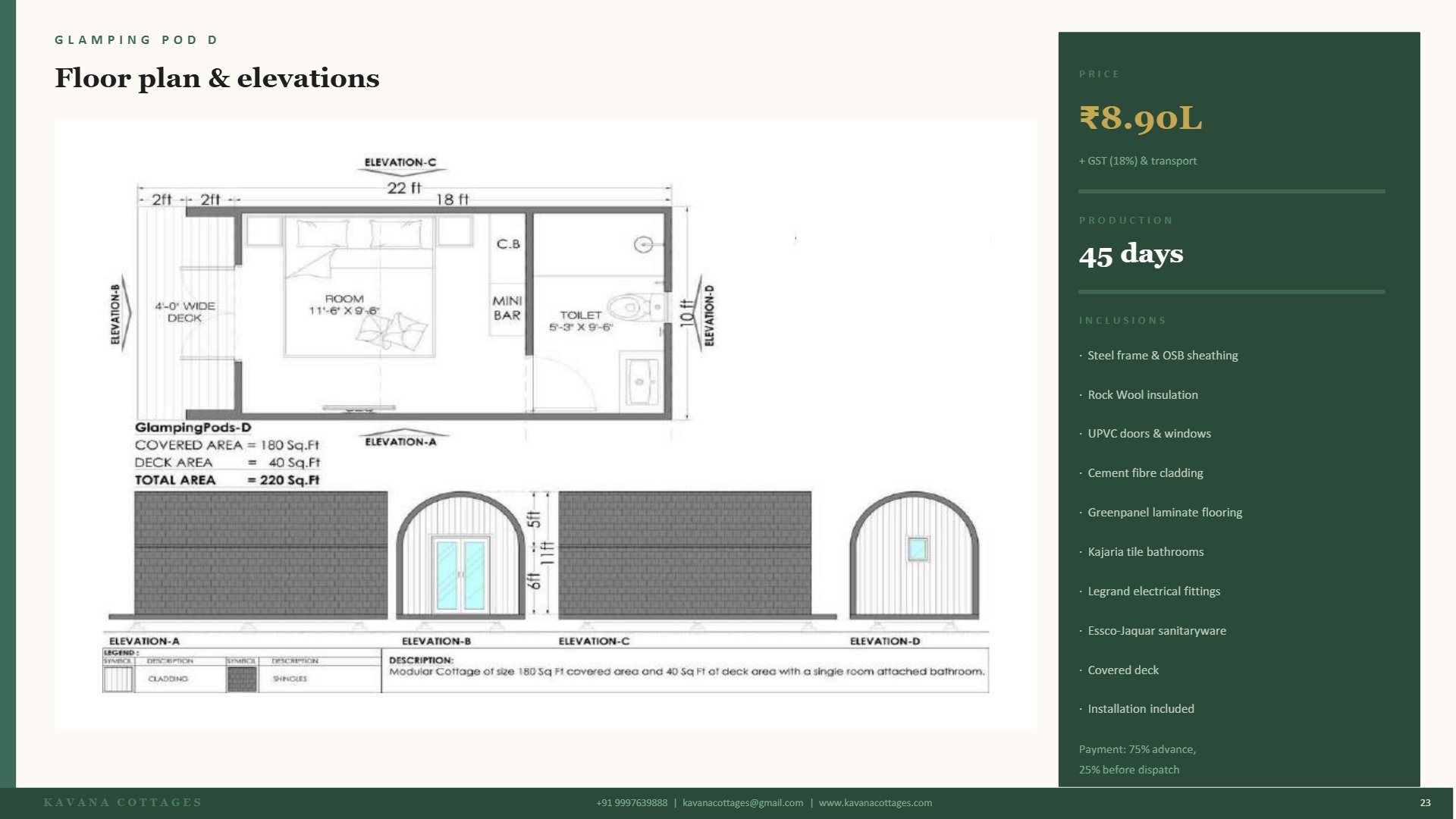Image resolution: width=1456 pixels, height=819 pixels.
Task: Click the 'ROOM 11'-6" X 9'-6"' label
Action: coord(344,305)
